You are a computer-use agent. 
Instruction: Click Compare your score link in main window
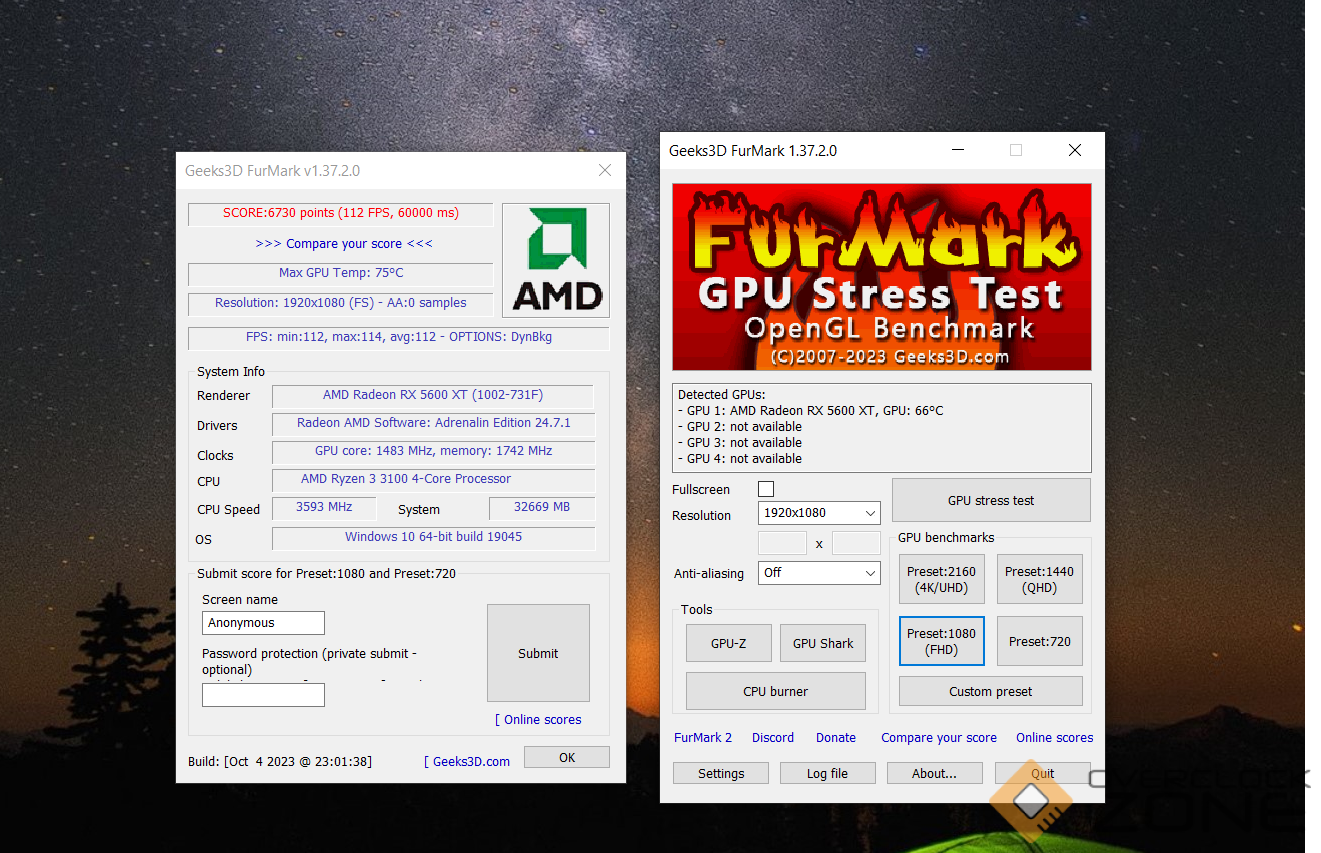pyautogui.click(x=939, y=738)
